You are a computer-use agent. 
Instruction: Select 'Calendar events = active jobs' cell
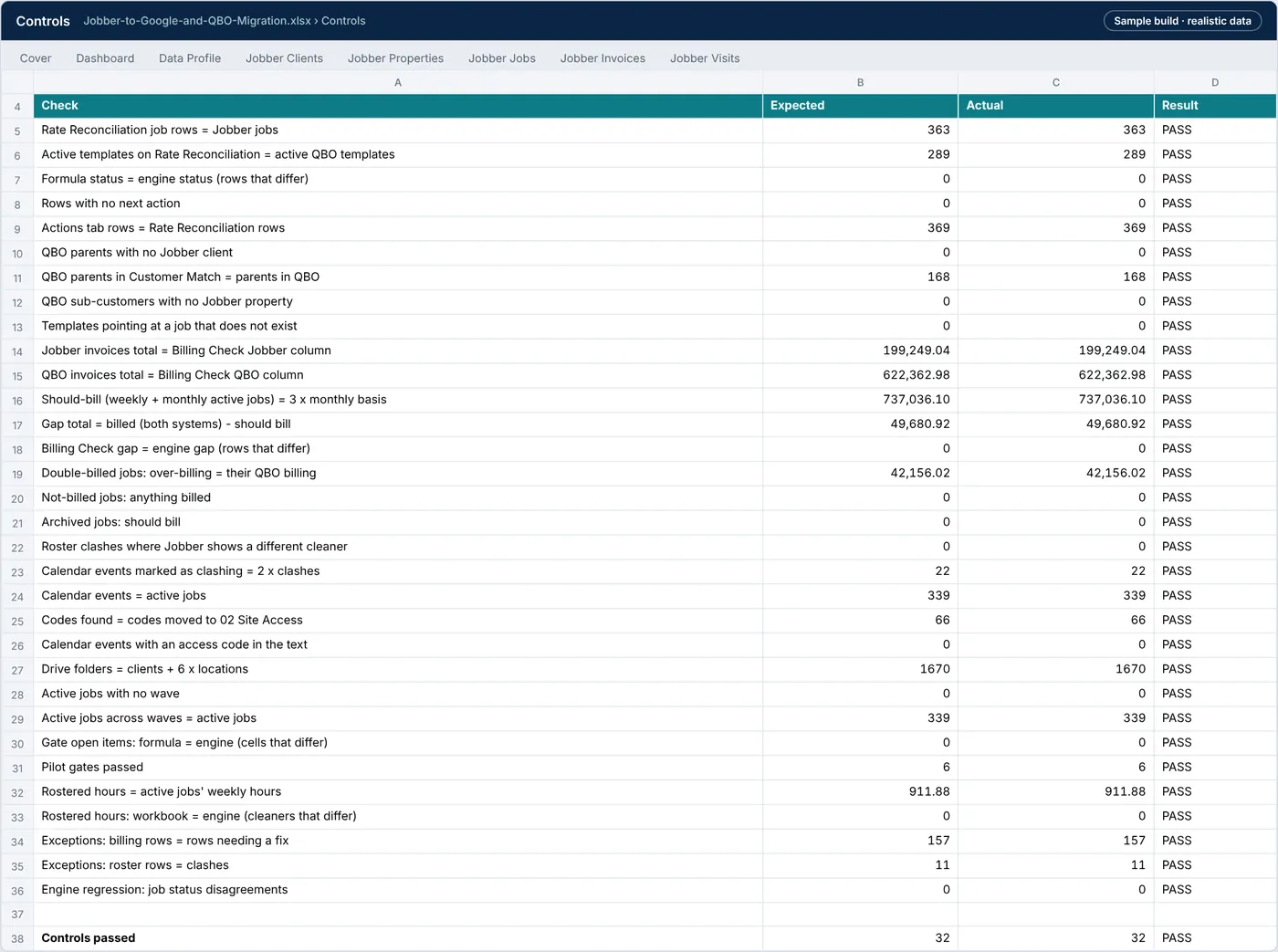398,595
